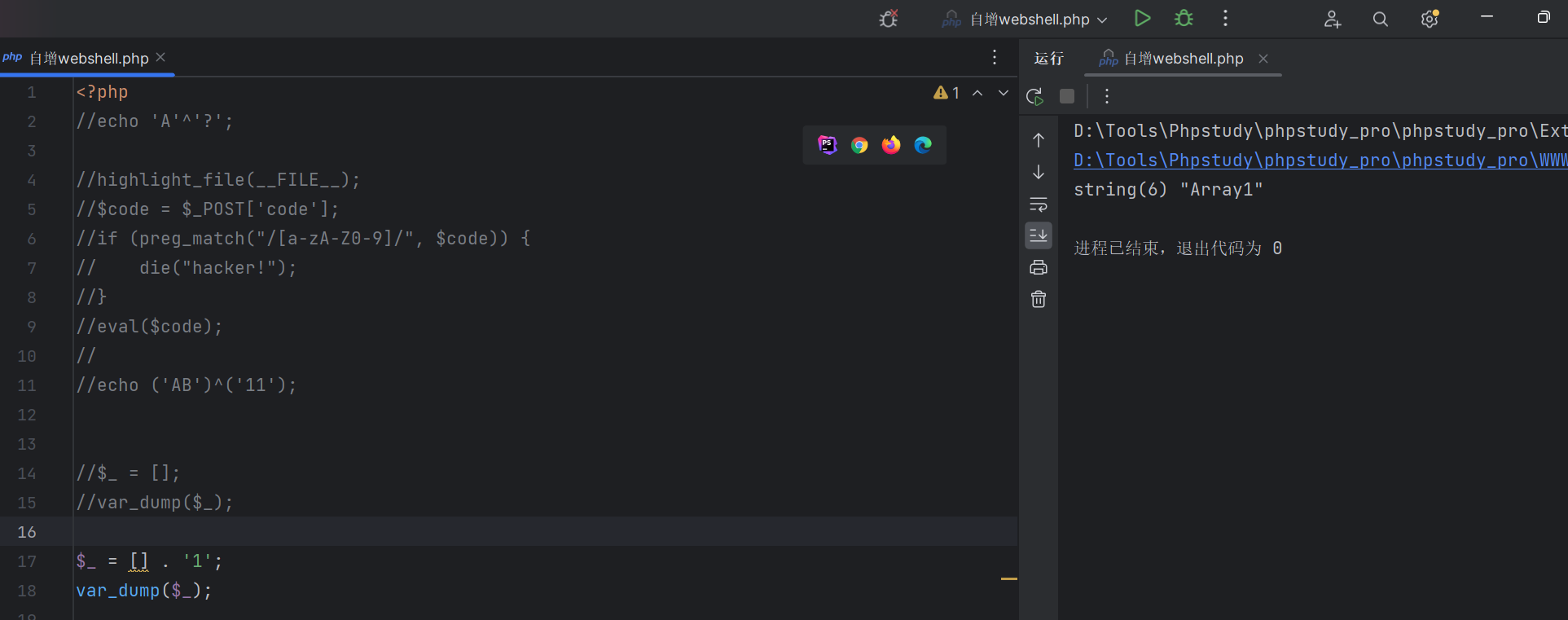Viewport: 1568px width, 620px height.
Task: Open the file in Chrome browser
Action: (859, 145)
